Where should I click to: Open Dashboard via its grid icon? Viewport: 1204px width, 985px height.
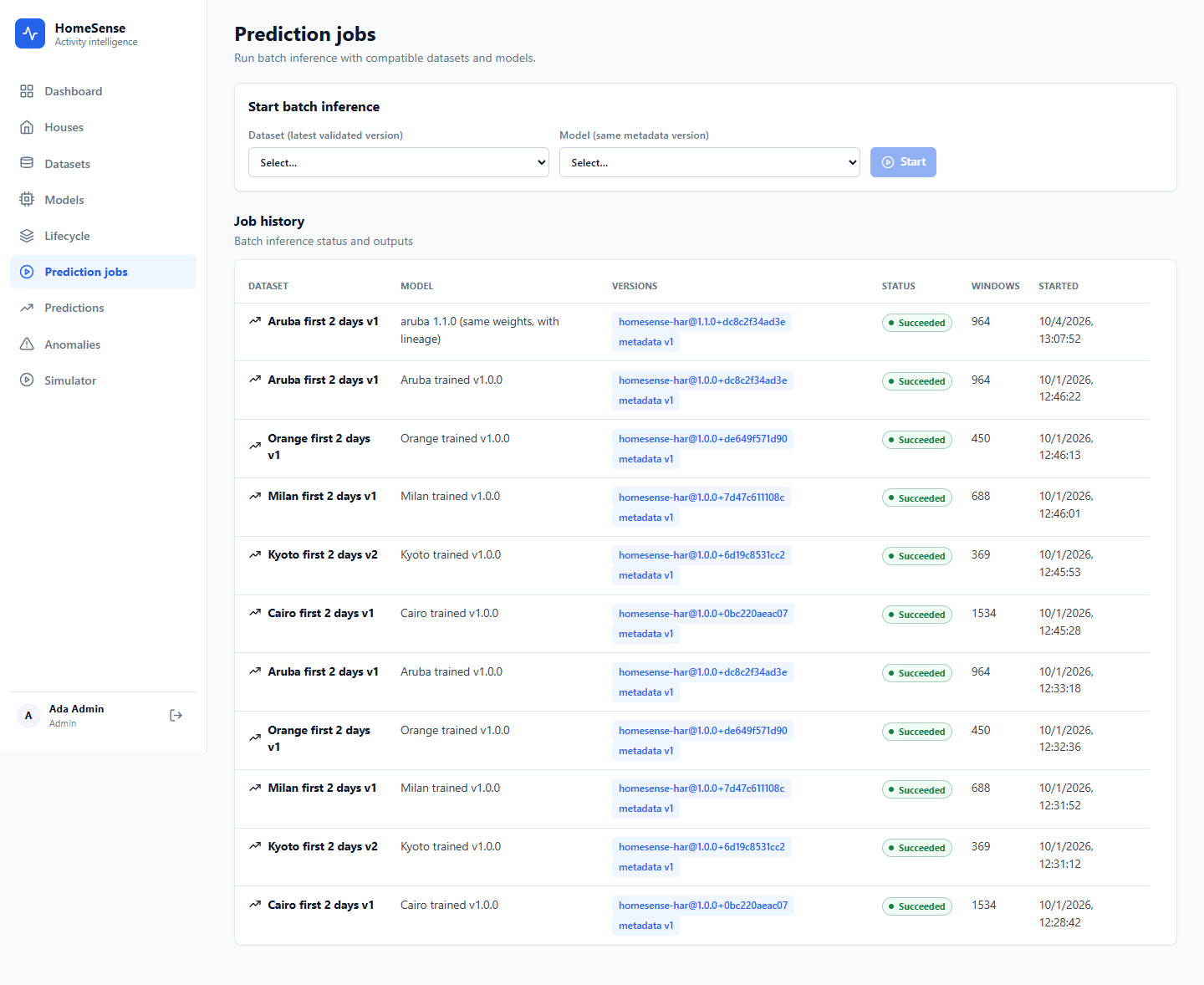click(x=27, y=91)
